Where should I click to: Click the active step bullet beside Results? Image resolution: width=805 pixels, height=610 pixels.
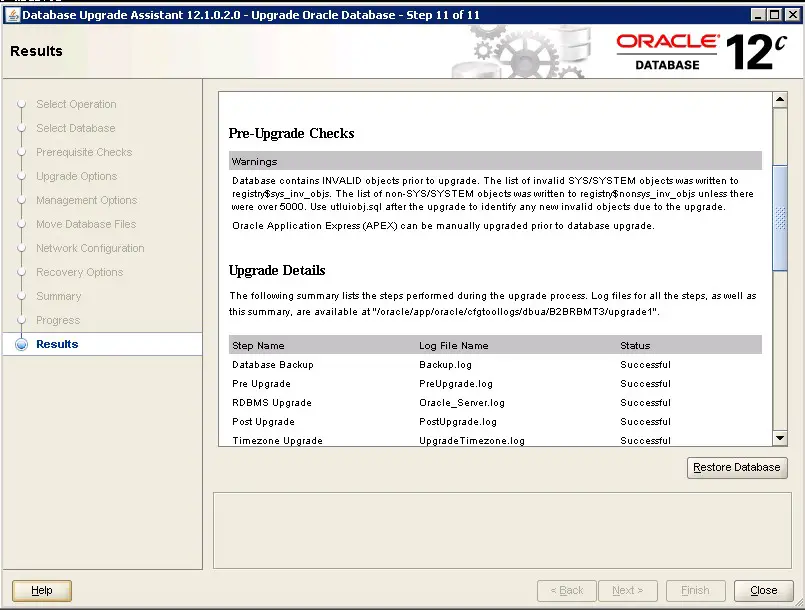pyautogui.click(x=22, y=344)
